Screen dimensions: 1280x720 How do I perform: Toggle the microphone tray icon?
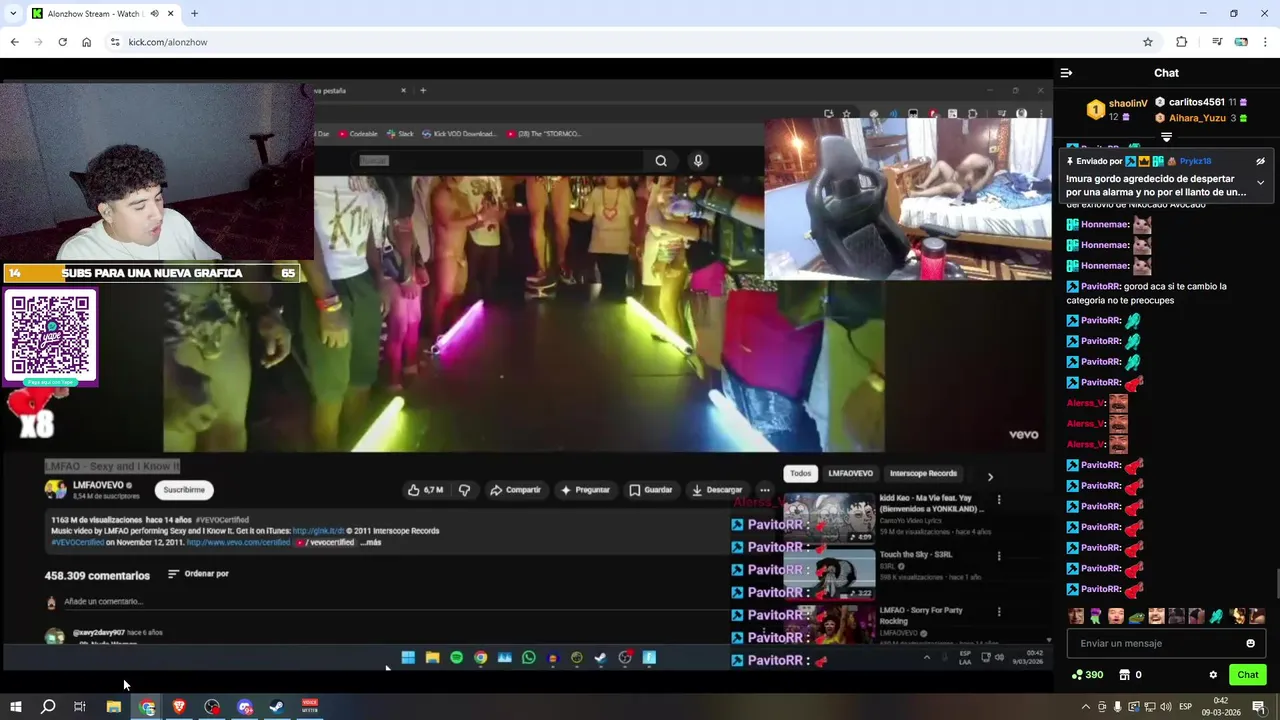pyautogui.click(x=1119, y=707)
